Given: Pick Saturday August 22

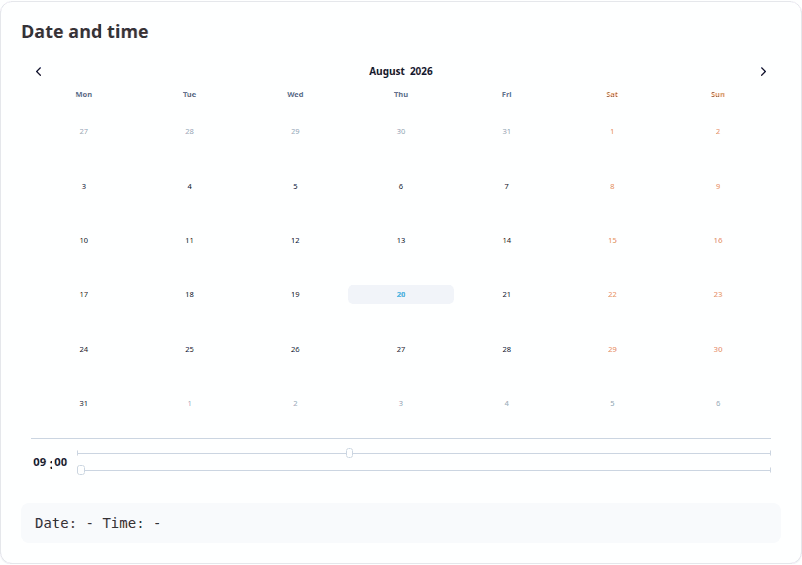Looking at the screenshot, I should click(612, 295).
